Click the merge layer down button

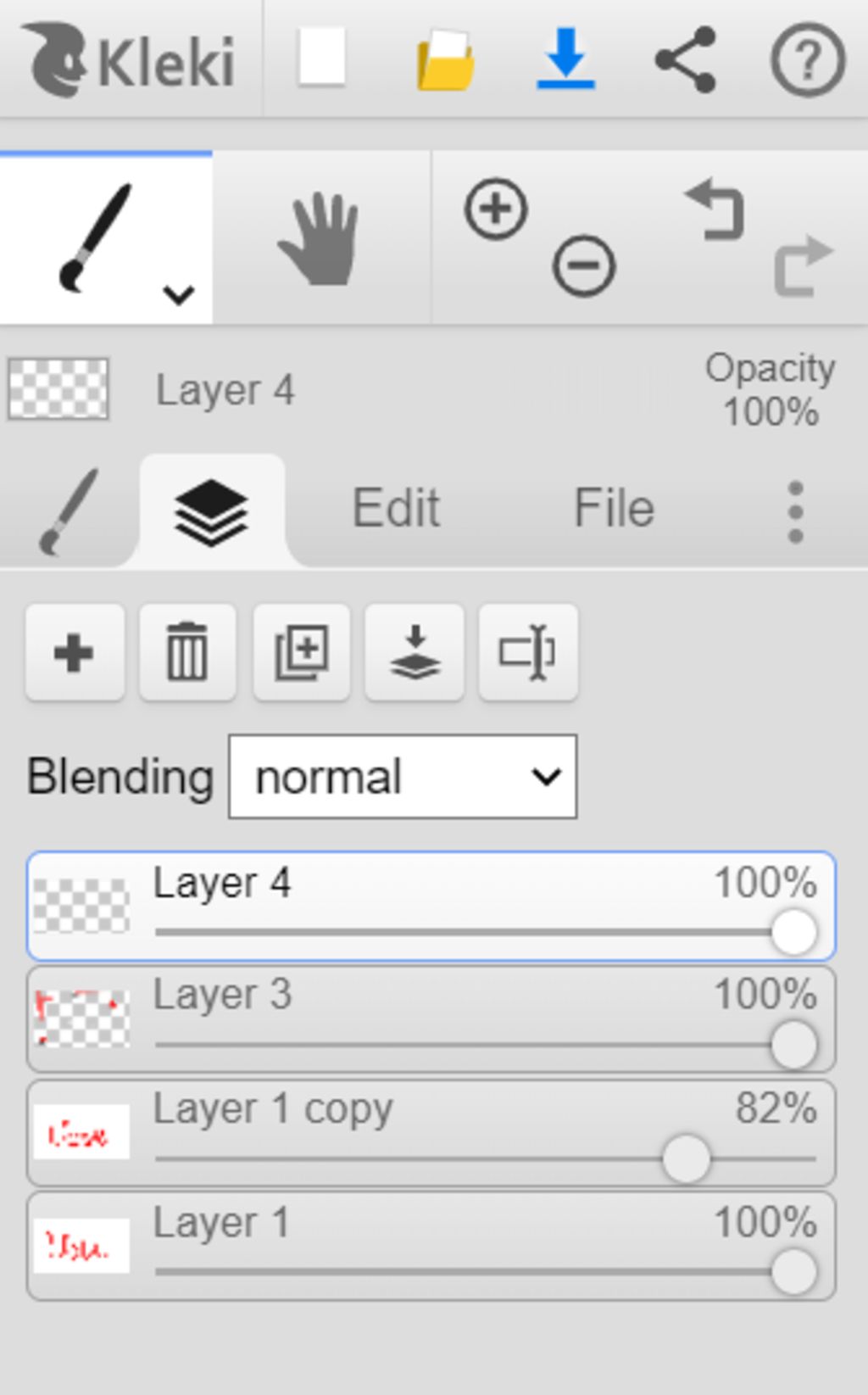point(415,653)
